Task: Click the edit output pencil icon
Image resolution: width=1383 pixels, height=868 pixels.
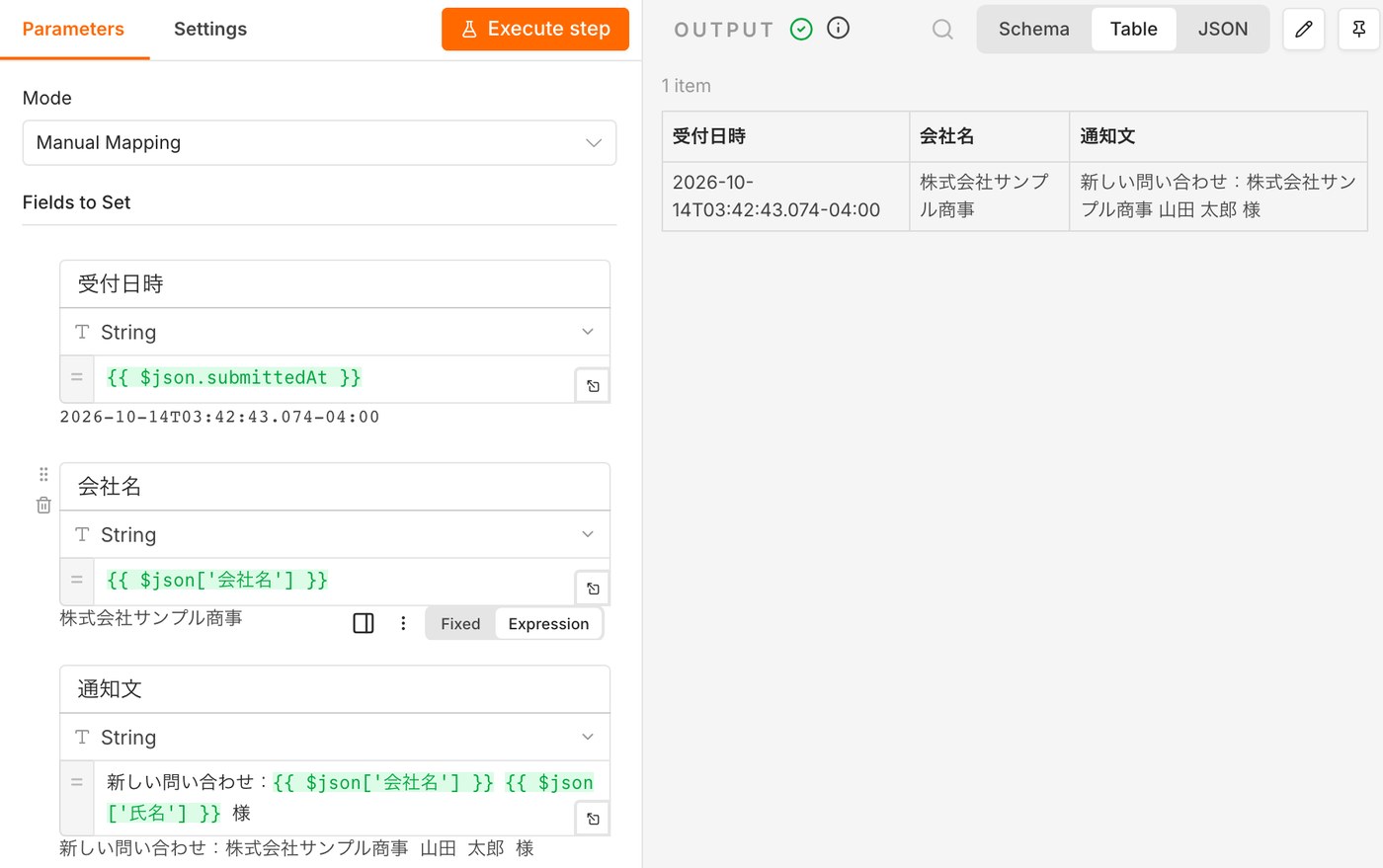Action: click(1303, 29)
